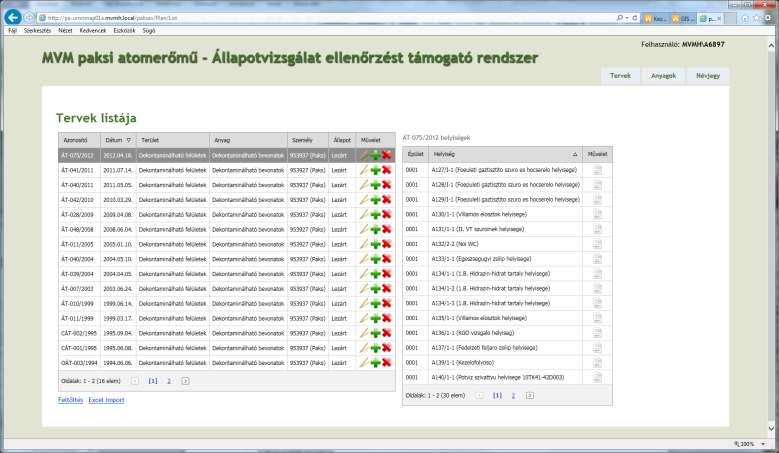Click green plus in selected top plan row

pos(376,155)
